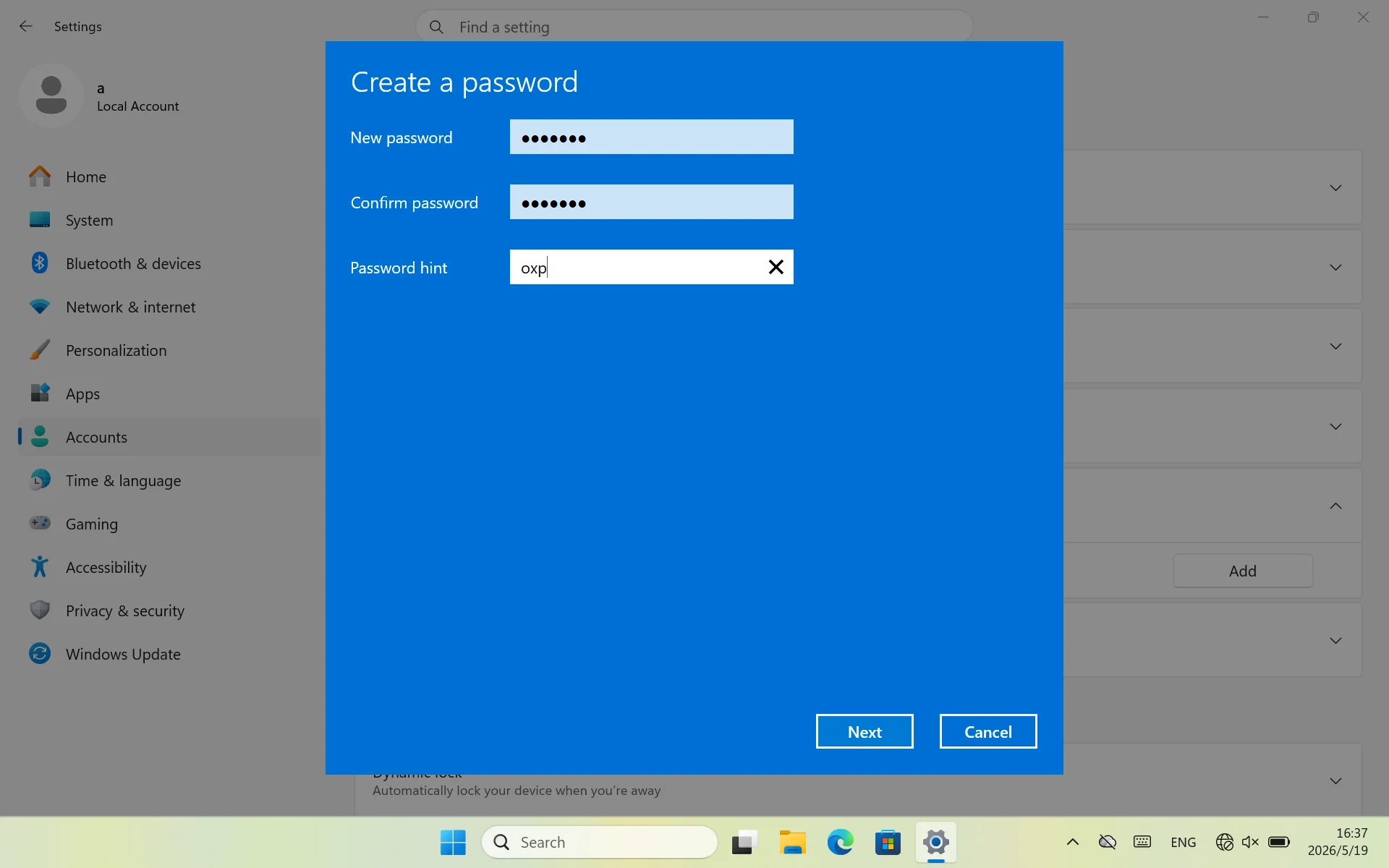This screenshot has width=1389, height=868.
Task: Open Task View from the taskbar
Action: pyautogui.click(x=744, y=842)
